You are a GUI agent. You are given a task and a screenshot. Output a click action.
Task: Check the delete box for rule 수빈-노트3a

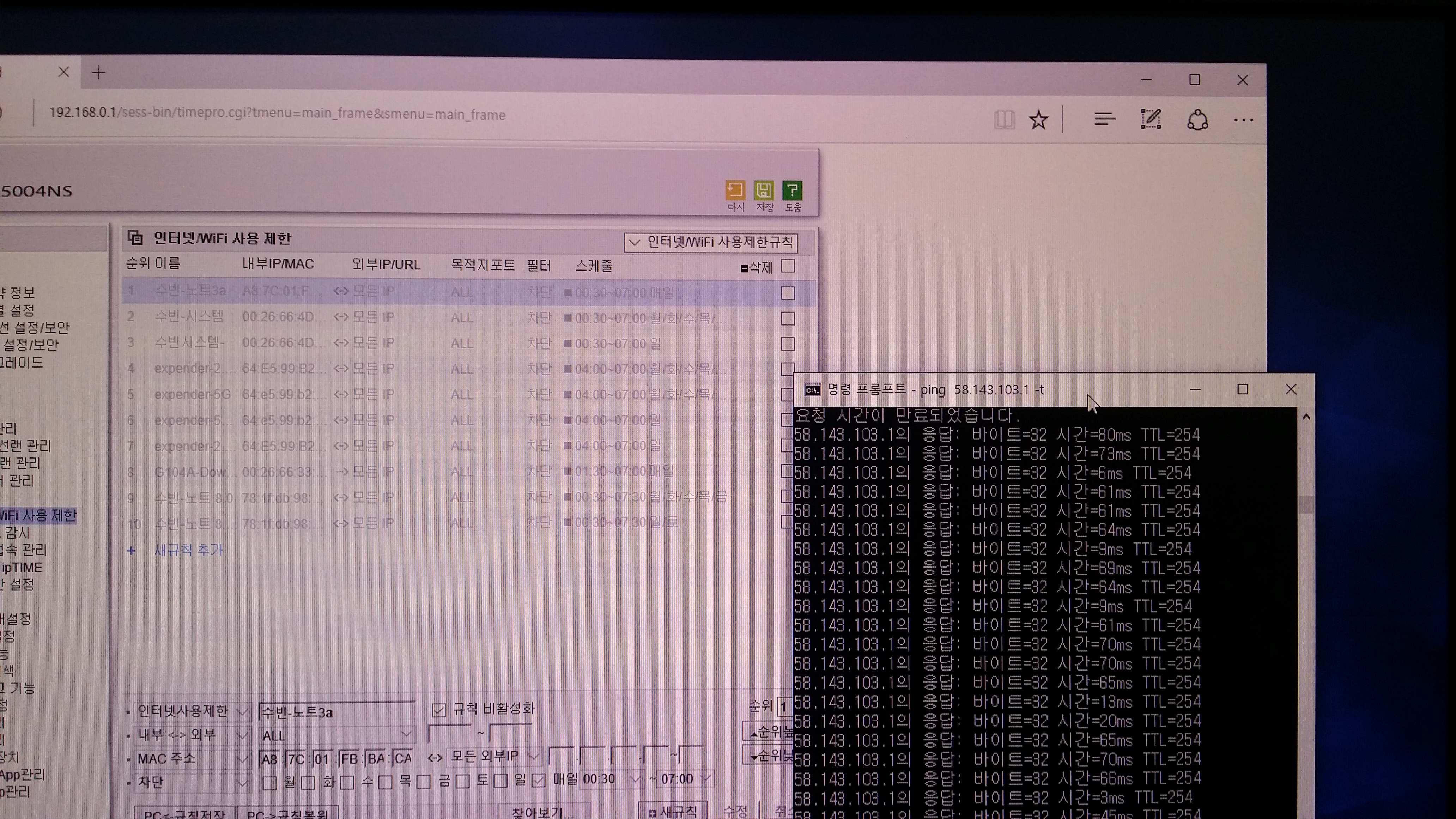[788, 293]
